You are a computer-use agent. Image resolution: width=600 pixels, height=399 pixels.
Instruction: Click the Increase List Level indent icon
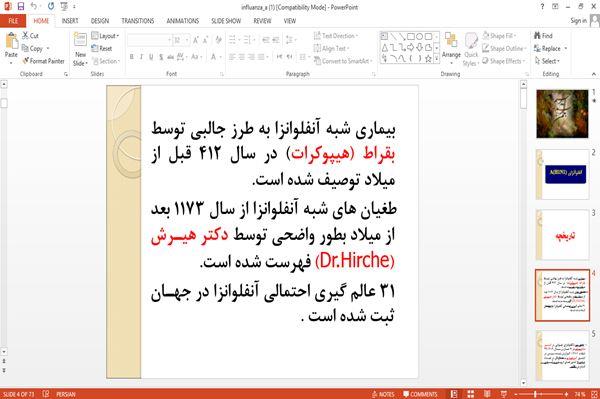point(276,40)
